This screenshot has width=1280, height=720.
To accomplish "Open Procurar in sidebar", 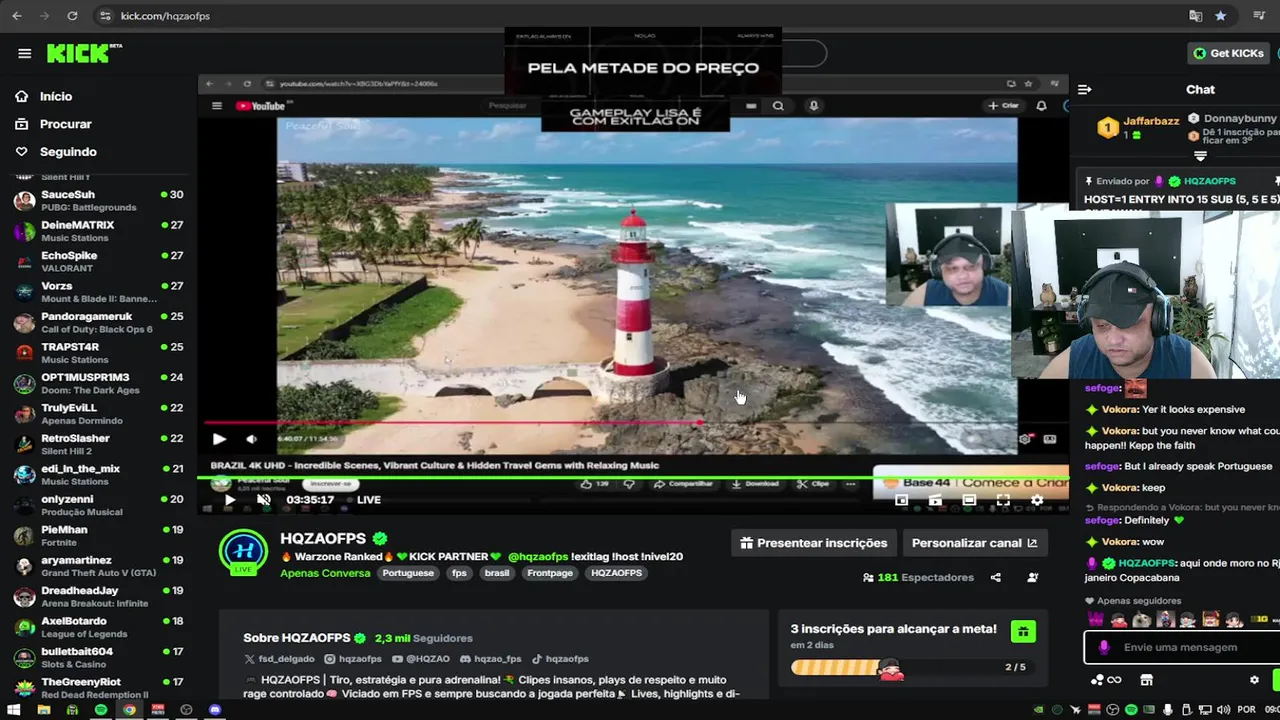I will [66, 124].
